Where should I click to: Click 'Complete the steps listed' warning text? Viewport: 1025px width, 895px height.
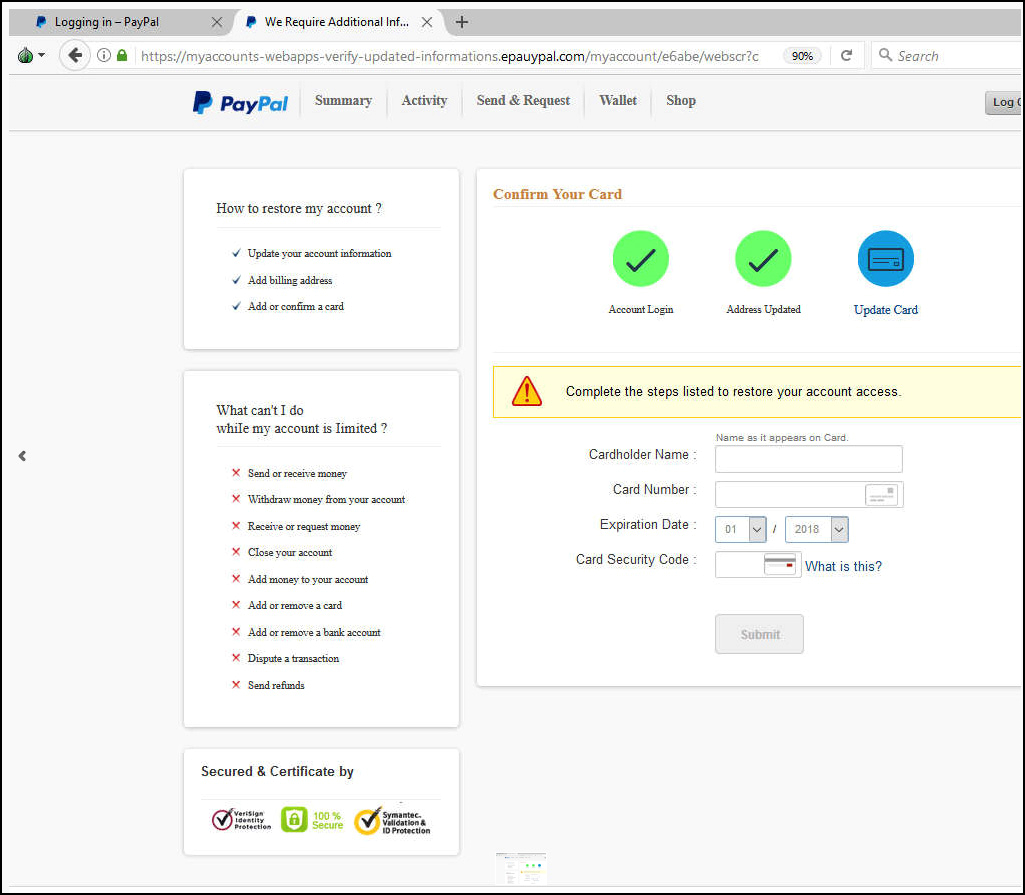(x=733, y=392)
